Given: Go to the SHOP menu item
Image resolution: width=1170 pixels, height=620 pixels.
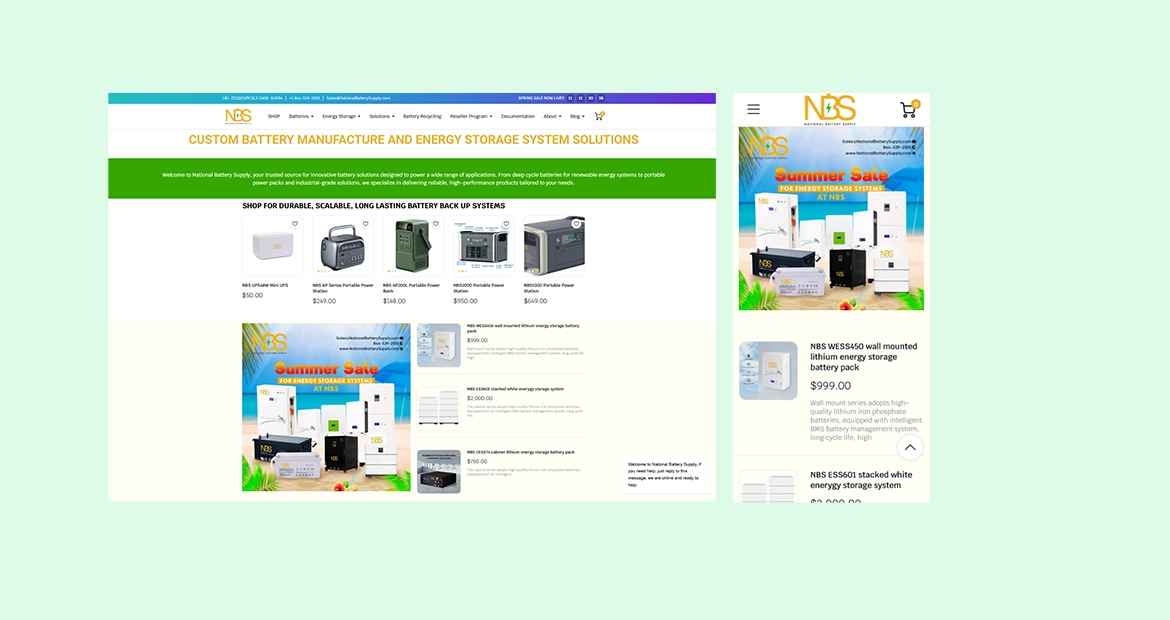Looking at the screenshot, I should pyautogui.click(x=273, y=116).
